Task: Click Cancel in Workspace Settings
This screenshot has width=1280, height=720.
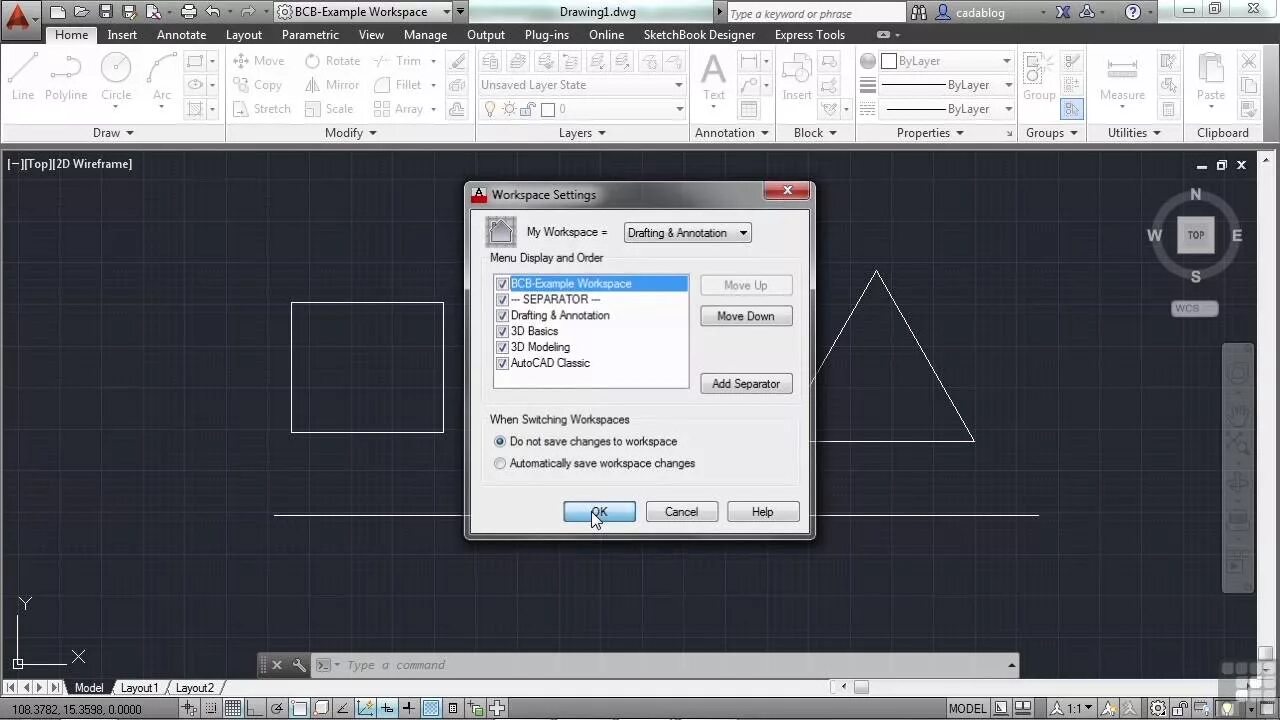Action: [x=681, y=512]
